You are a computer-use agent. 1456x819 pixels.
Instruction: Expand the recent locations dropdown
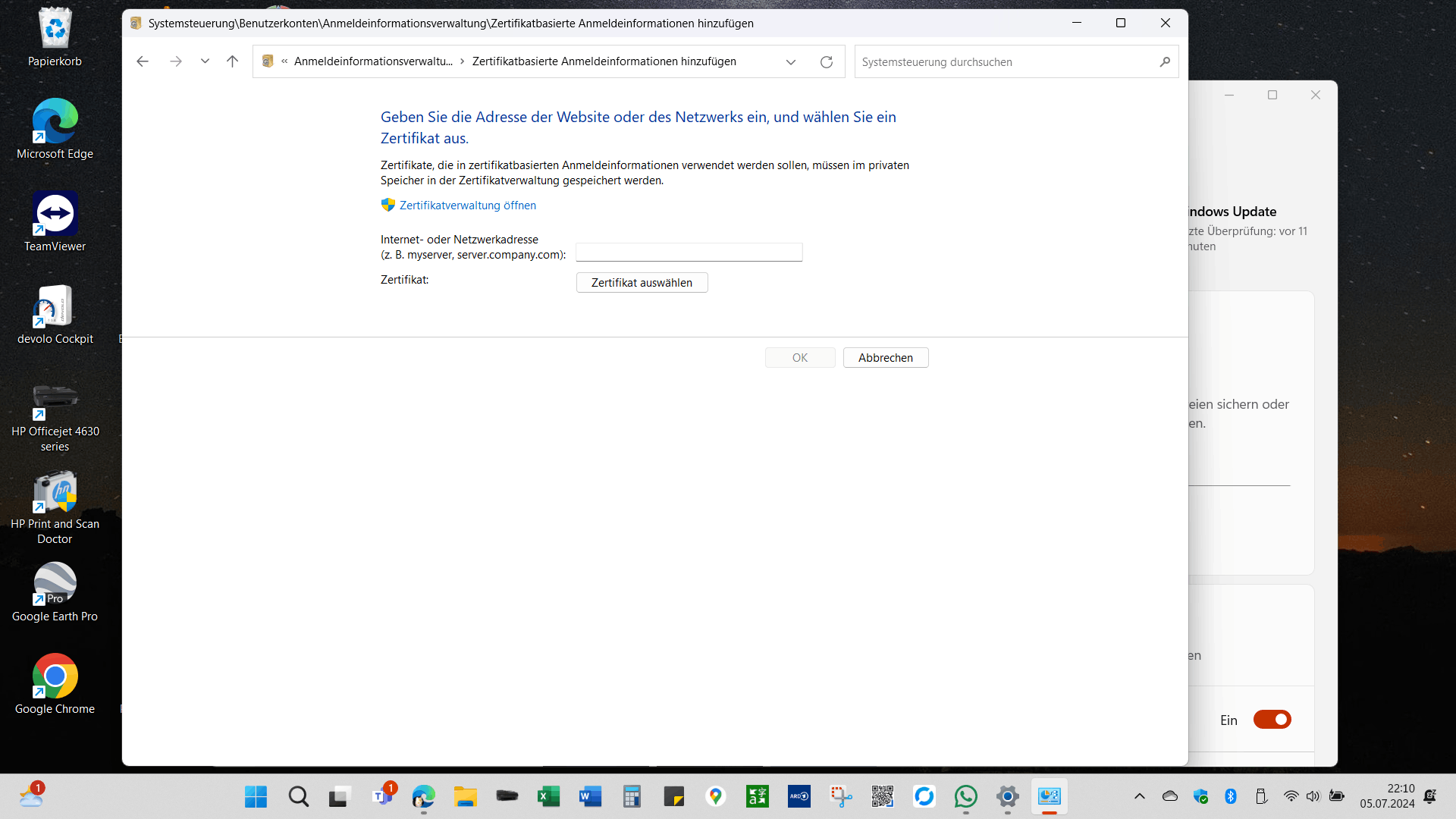tap(205, 61)
